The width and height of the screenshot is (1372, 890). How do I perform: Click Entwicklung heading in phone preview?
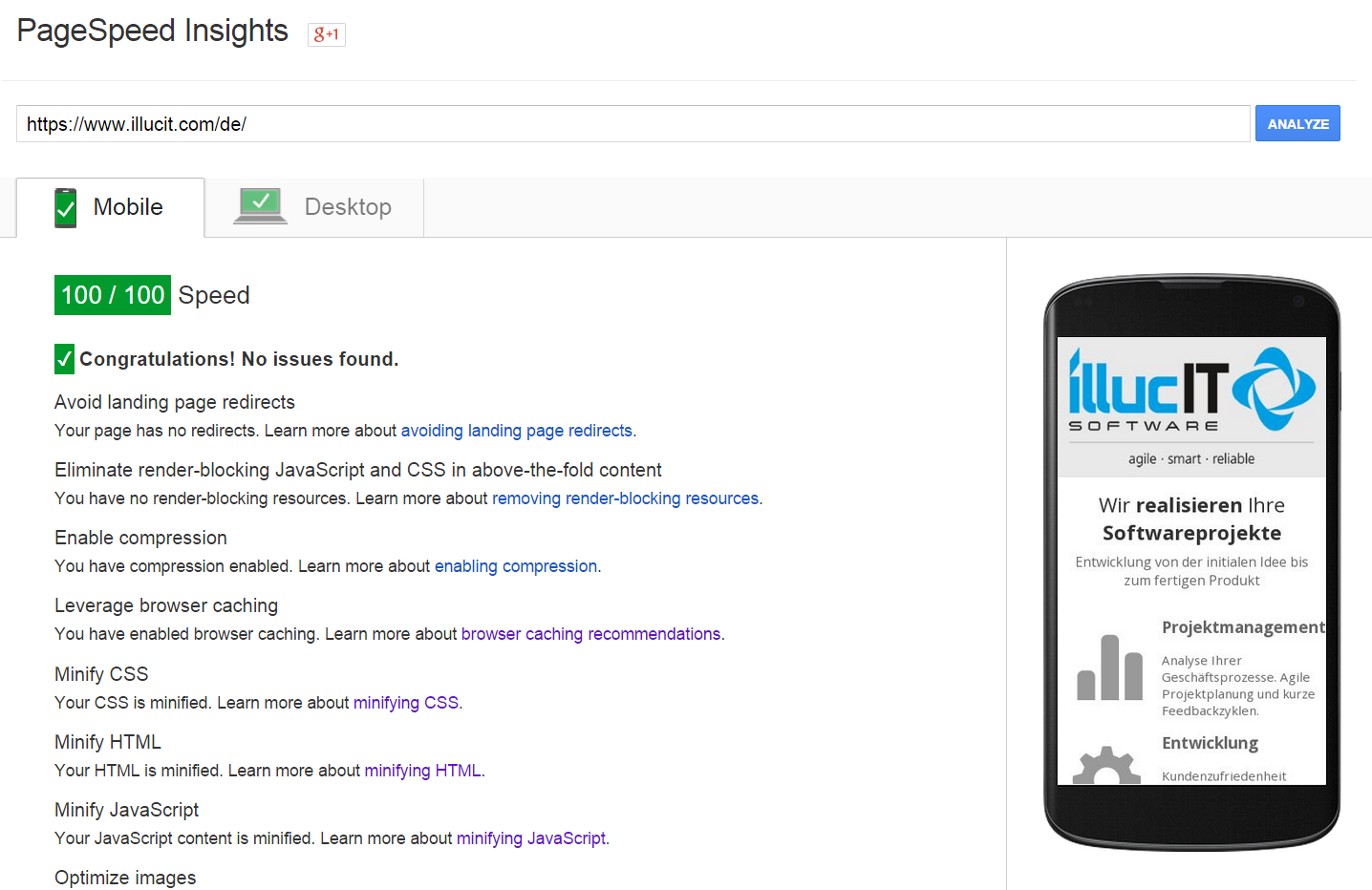(x=1210, y=743)
